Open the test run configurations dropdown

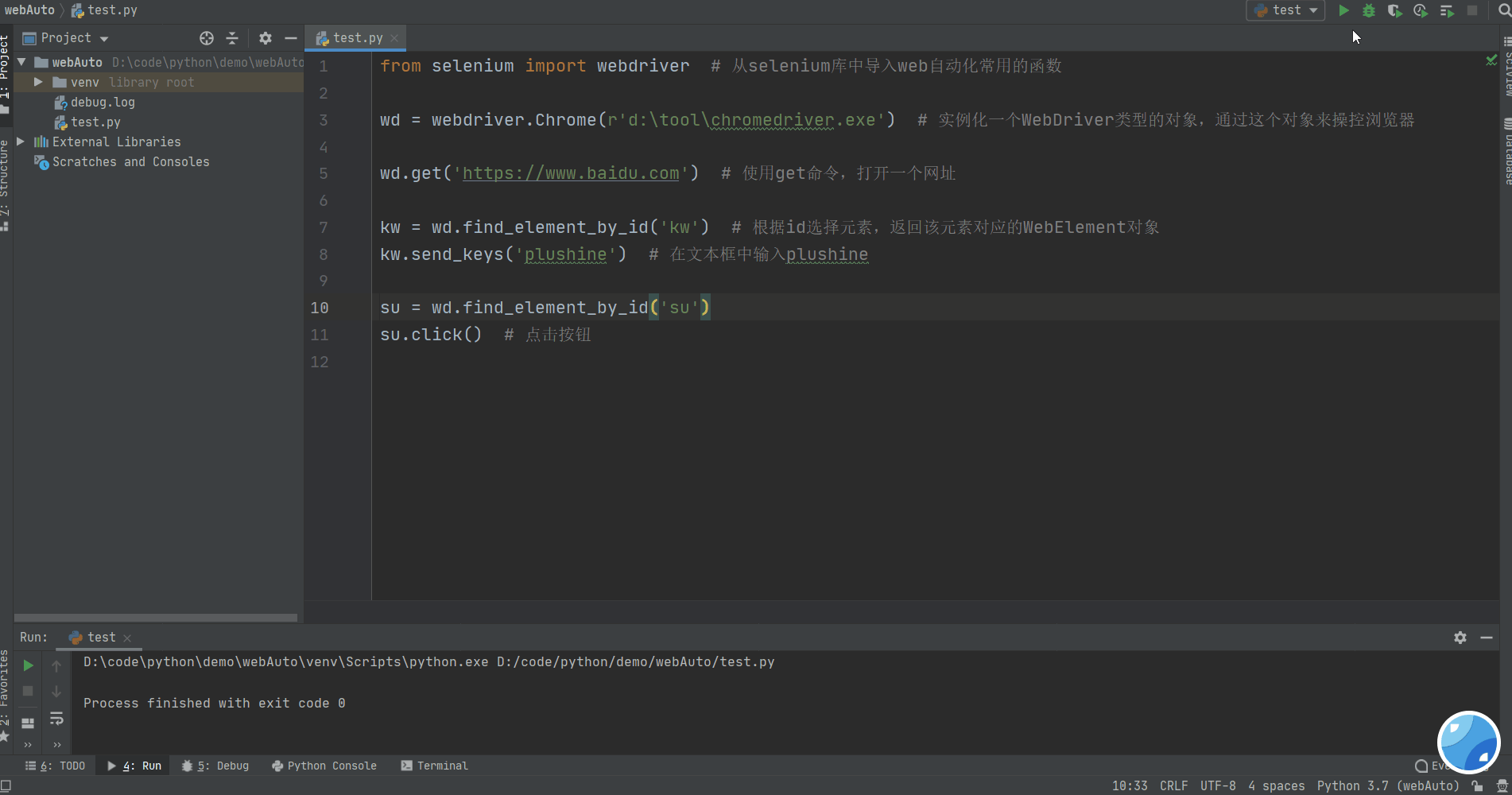pyautogui.click(x=1285, y=10)
